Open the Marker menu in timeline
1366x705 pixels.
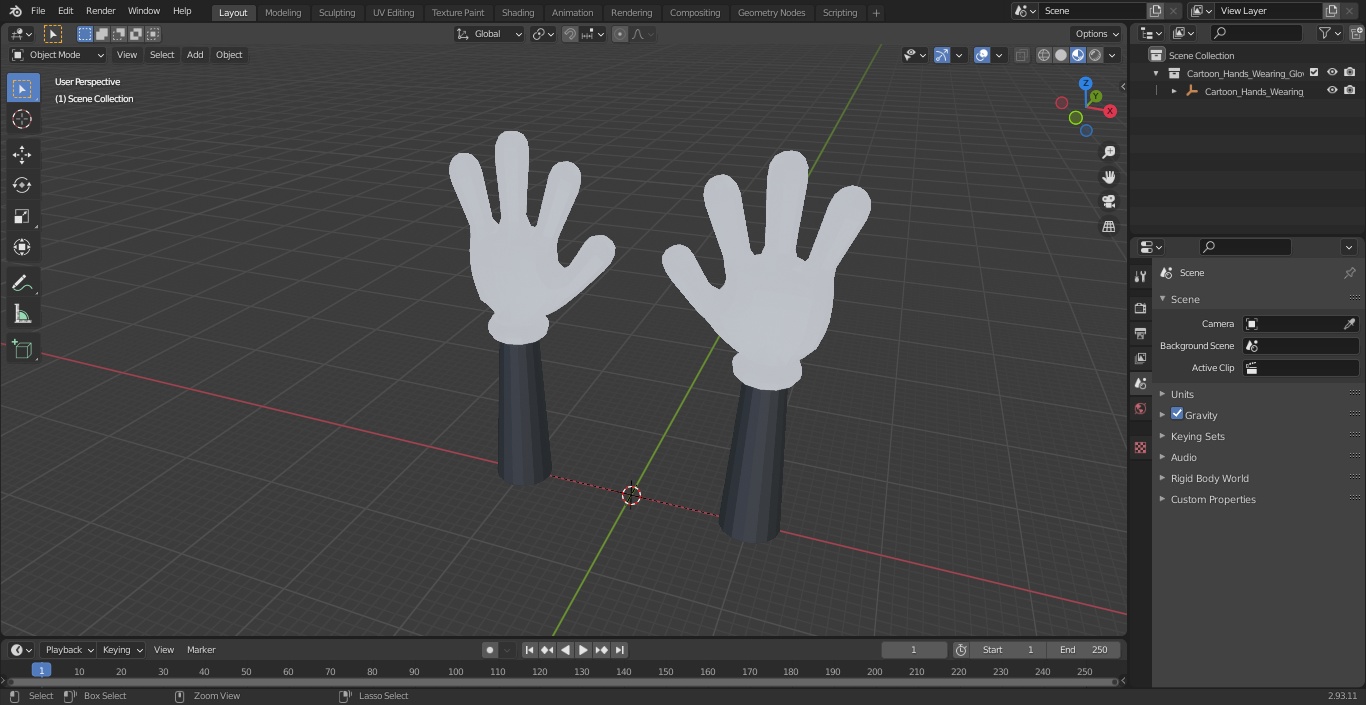(201, 650)
